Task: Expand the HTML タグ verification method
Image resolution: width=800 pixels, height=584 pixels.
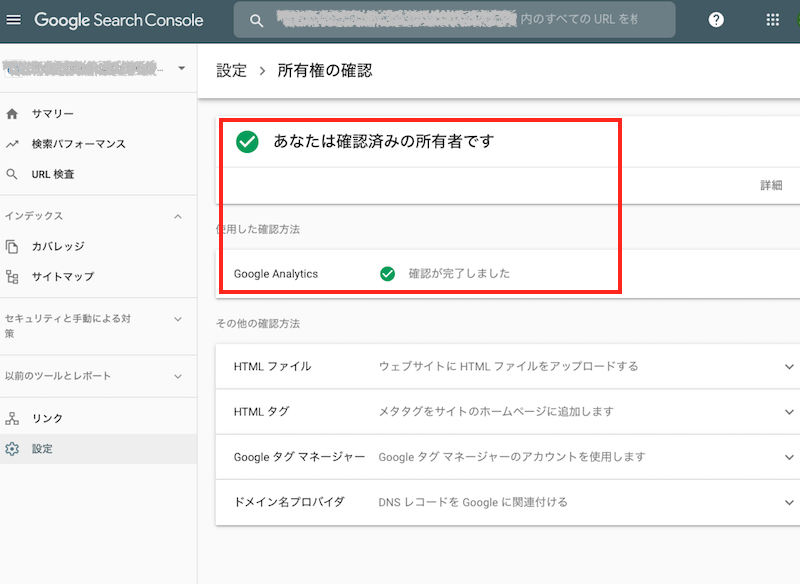Action: (x=789, y=412)
